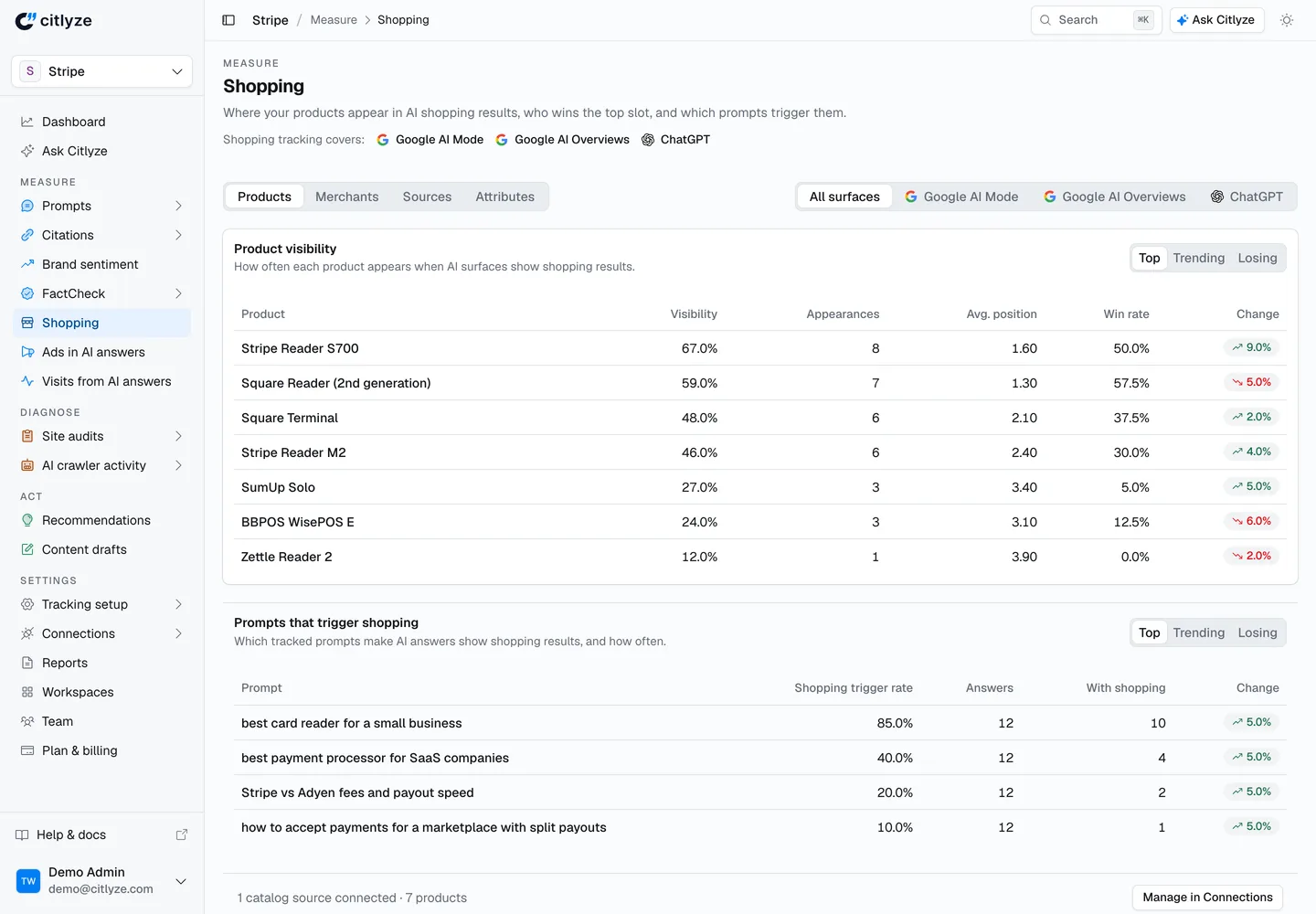Click the Brand sentiment icon
Image resolution: width=1316 pixels, height=914 pixels.
(27, 264)
